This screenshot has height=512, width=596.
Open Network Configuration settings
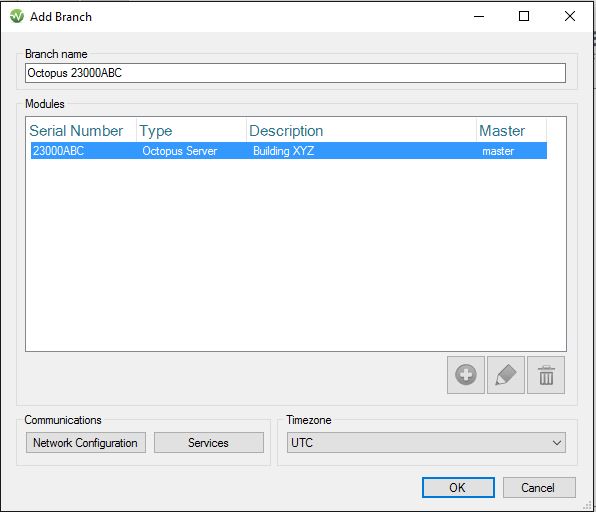pyautogui.click(x=86, y=442)
